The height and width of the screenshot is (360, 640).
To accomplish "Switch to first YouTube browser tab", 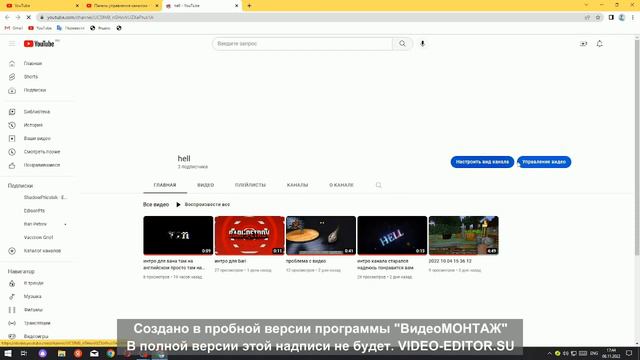I will click(41, 6).
